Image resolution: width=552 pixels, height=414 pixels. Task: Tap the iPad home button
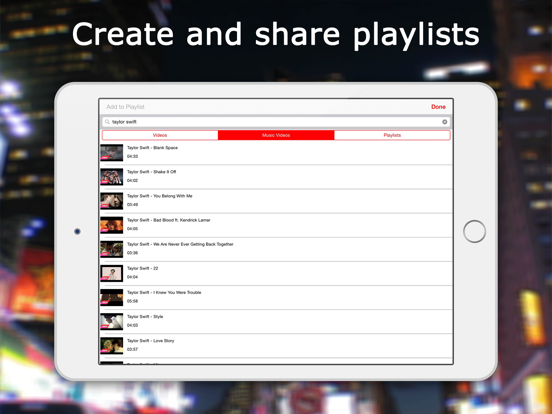coord(474,231)
